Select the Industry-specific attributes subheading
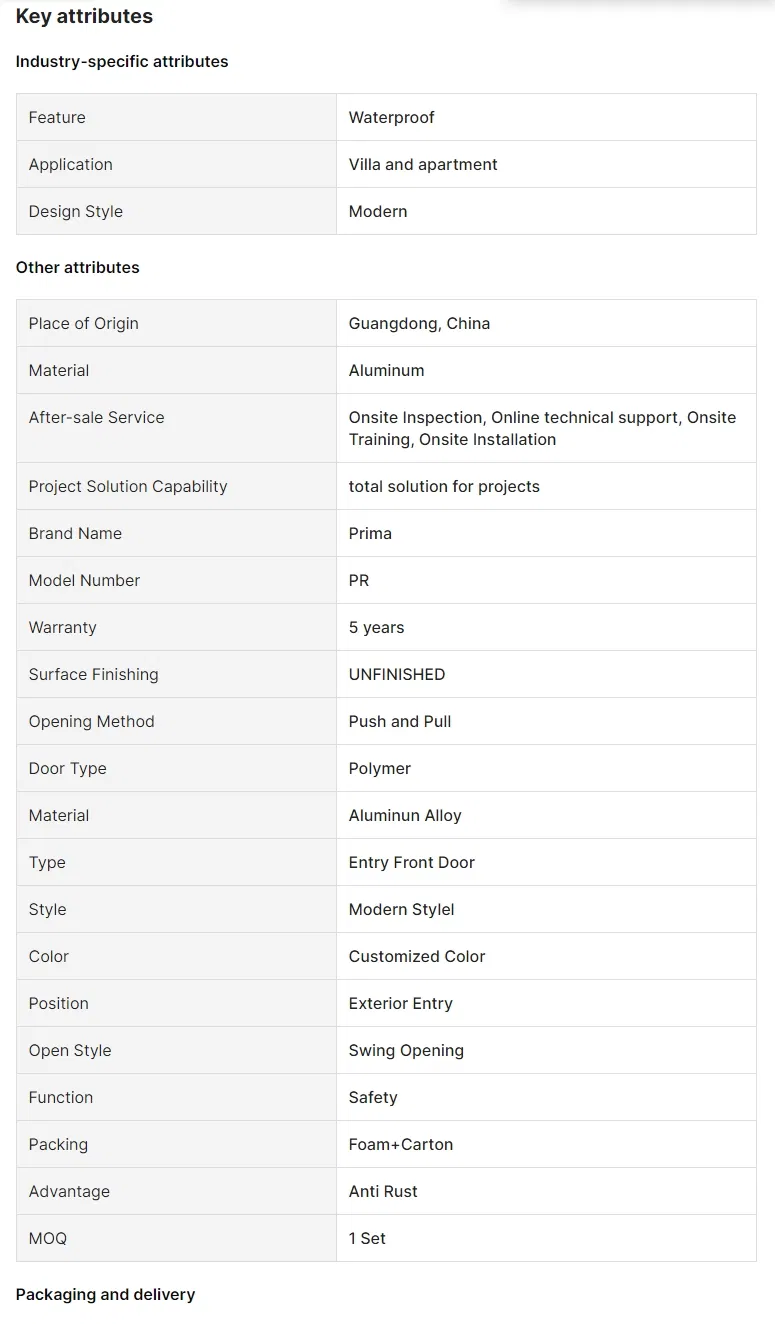The image size is (775, 1324). coord(122,61)
